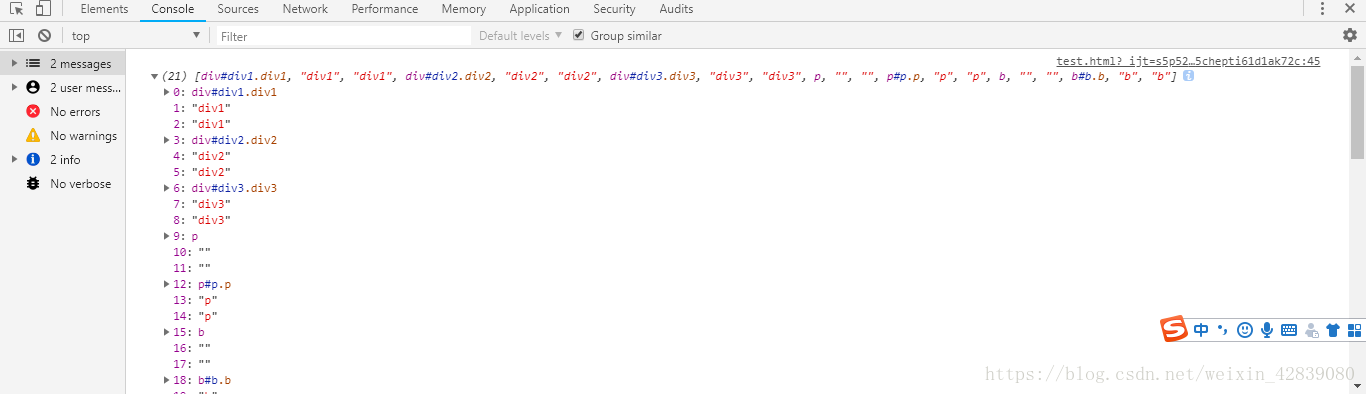Select the 2 info sidebar filter
This screenshot has width=1366, height=394.
[x=63, y=160]
